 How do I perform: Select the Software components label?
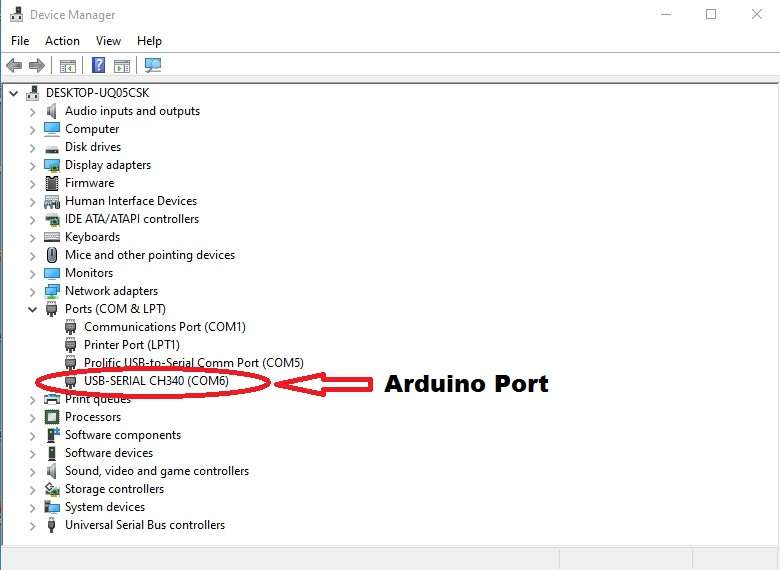click(123, 435)
